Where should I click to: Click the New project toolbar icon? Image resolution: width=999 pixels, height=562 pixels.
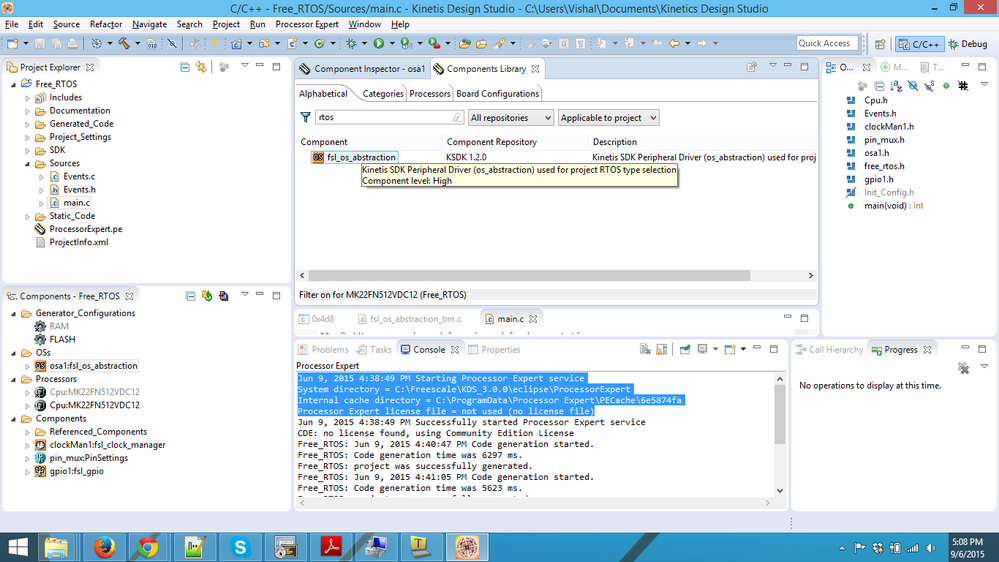[x=13, y=43]
